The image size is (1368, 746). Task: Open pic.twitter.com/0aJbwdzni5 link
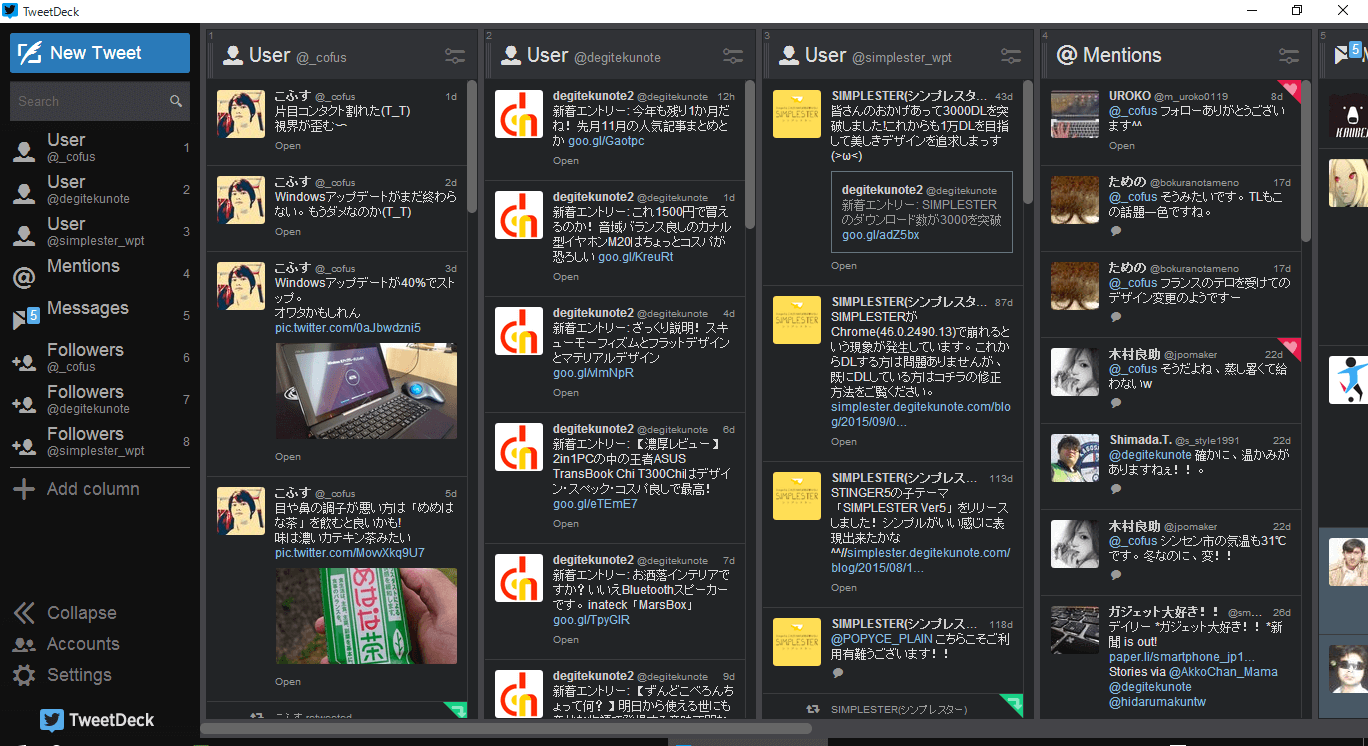pyautogui.click(x=348, y=328)
